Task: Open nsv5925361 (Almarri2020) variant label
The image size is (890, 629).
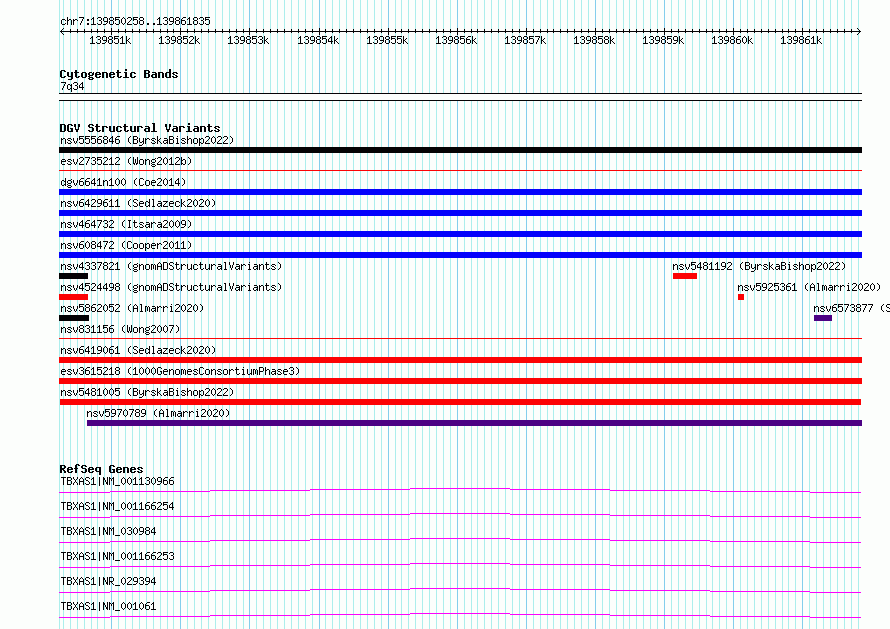Action: [x=809, y=287]
